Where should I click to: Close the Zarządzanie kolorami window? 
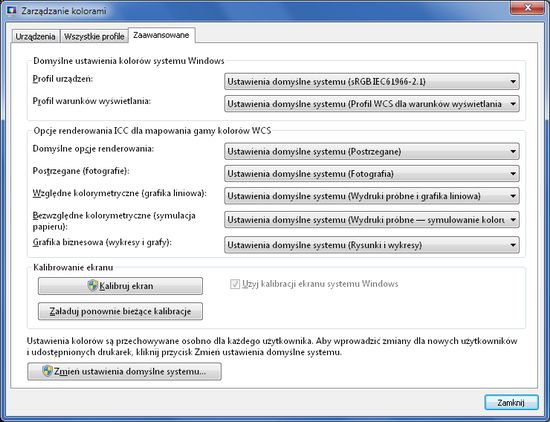pyautogui.click(x=527, y=8)
